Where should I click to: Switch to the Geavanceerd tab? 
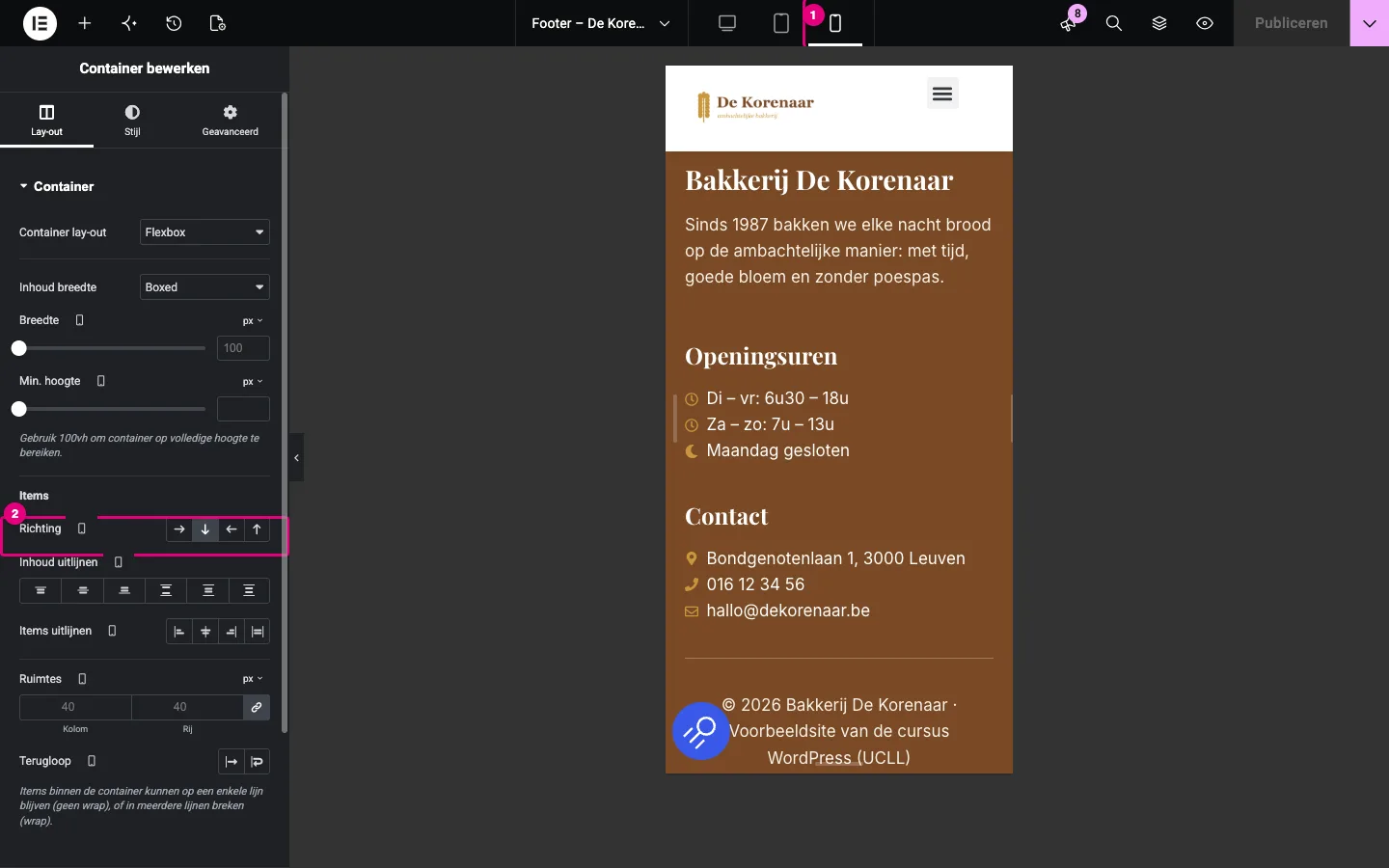(x=230, y=121)
